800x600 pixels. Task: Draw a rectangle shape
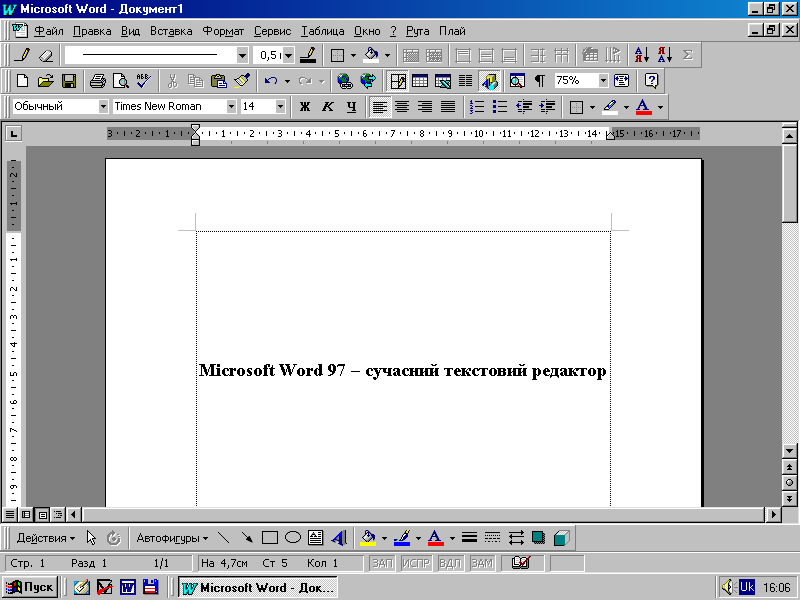pyautogui.click(x=269, y=538)
